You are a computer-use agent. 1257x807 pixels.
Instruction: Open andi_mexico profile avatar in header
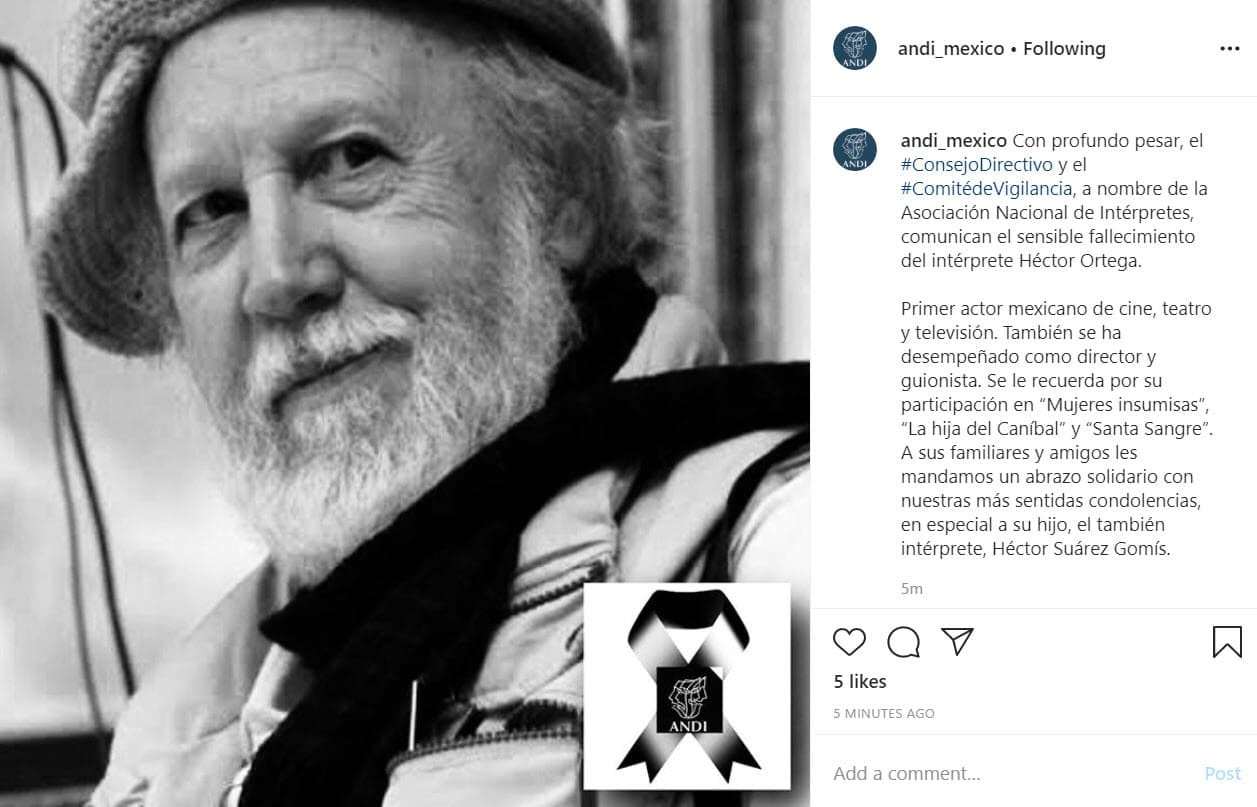(x=854, y=48)
